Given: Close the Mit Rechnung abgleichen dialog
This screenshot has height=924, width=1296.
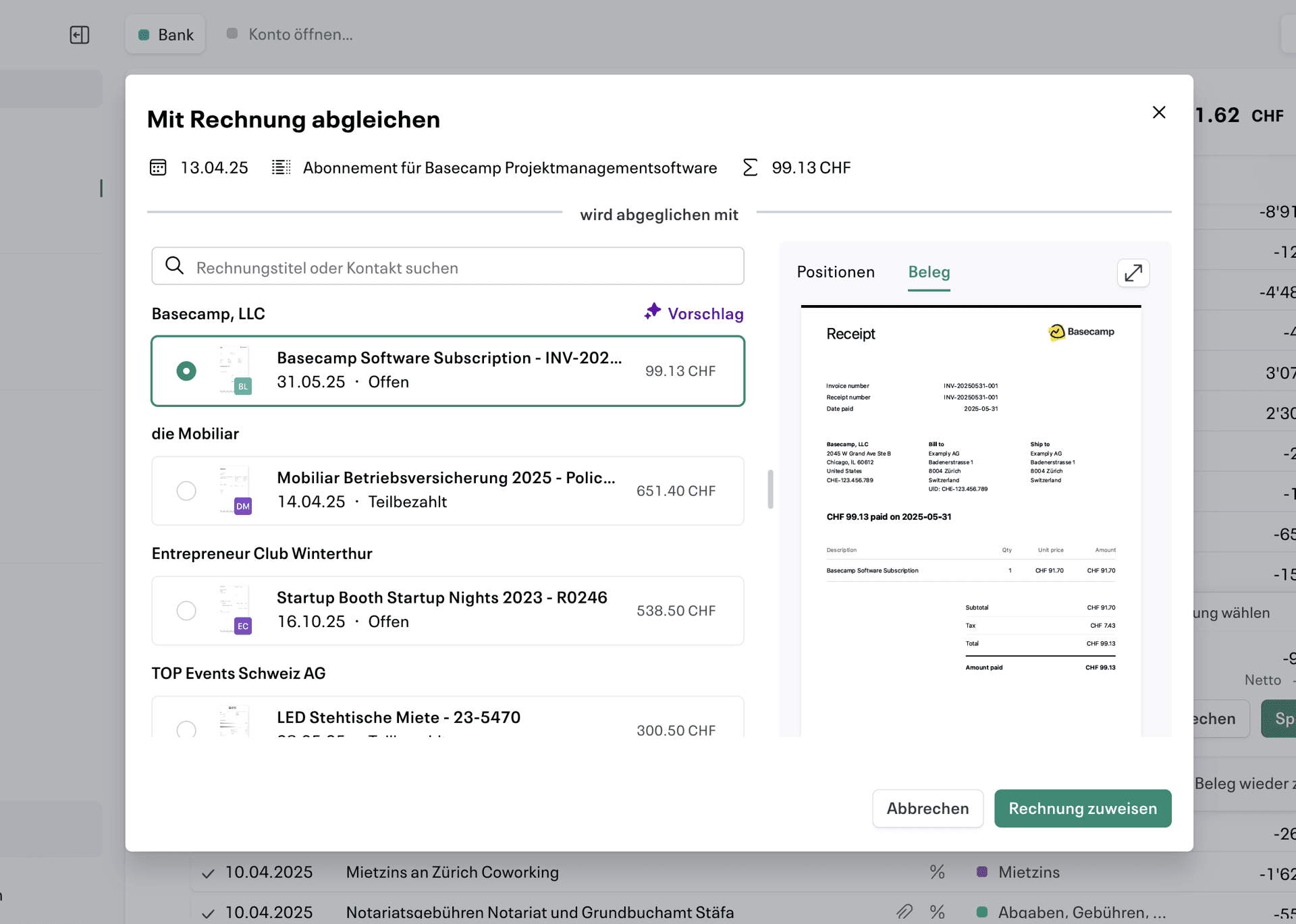Looking at the screenshot, I should [1159, 112].
